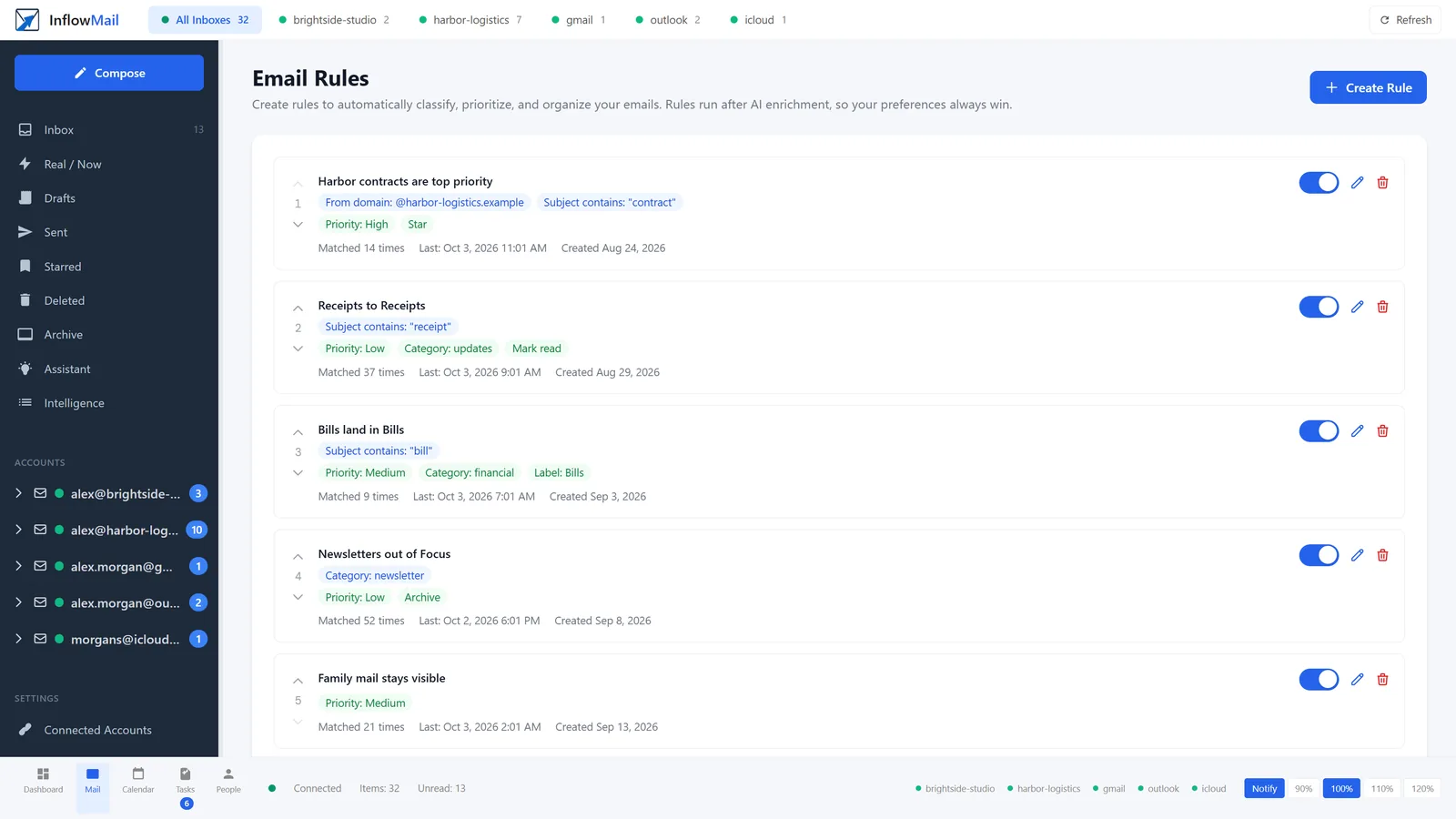This screenshot has width=1456, height=819.
Task: Set zoom to 90%
Action: (x=1303, y=789)
